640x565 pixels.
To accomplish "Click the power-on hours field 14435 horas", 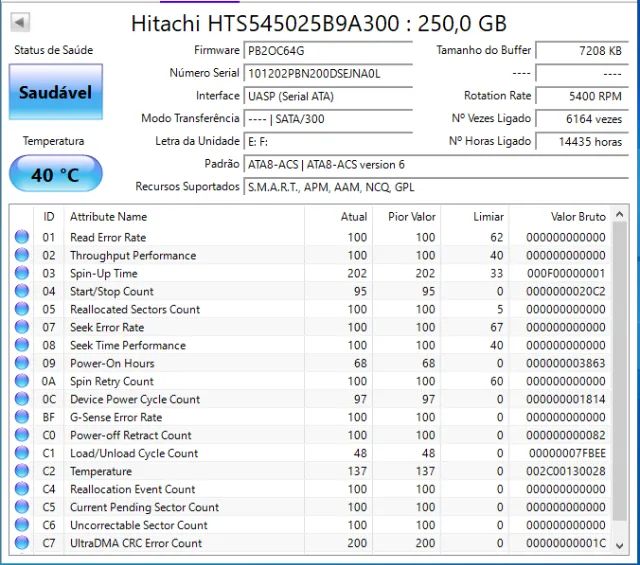I will pyautogui.click(x=582, y=142).
